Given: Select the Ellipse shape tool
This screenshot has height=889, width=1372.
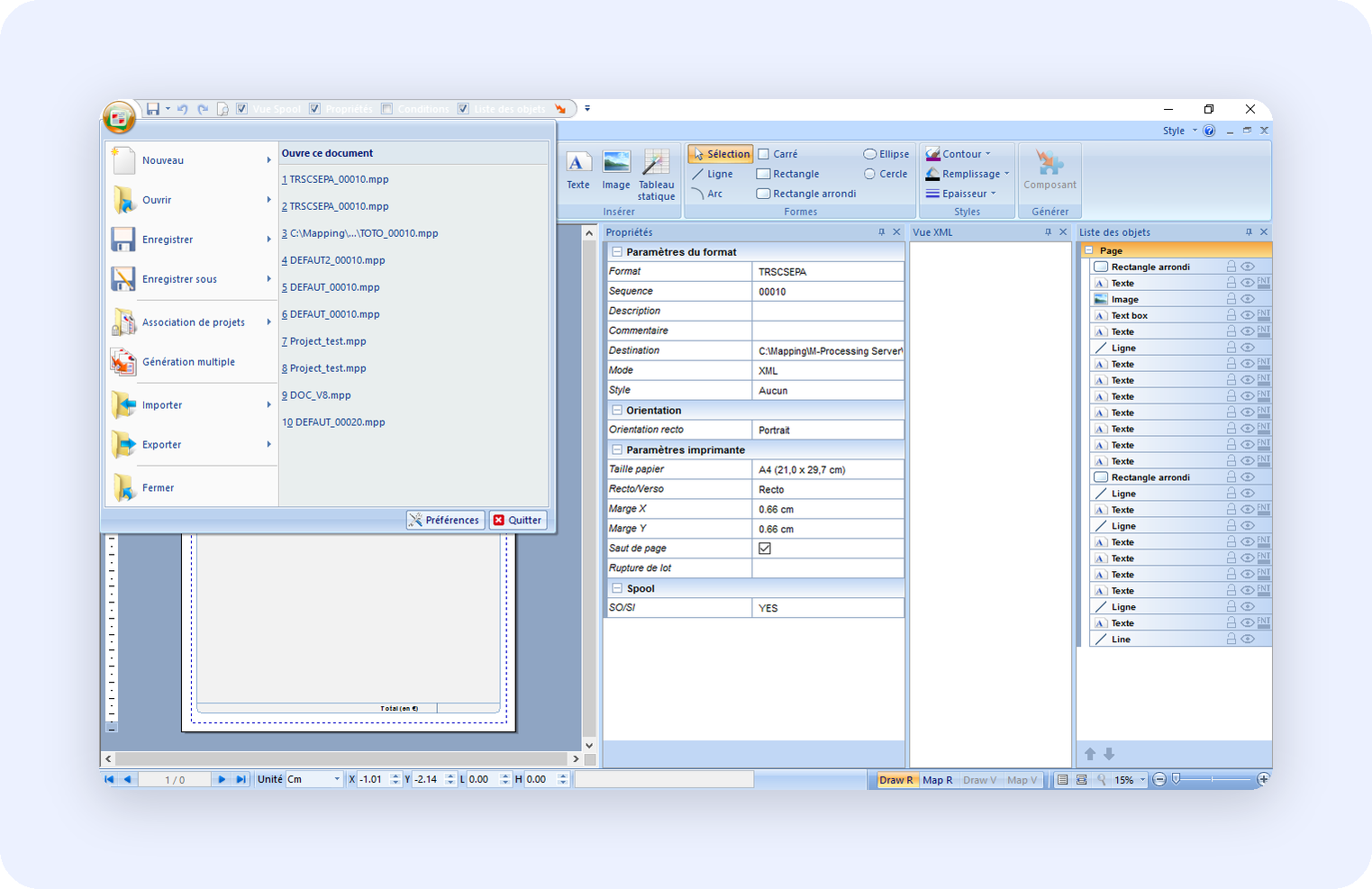Looking at the screenshot, I should 886,154.
